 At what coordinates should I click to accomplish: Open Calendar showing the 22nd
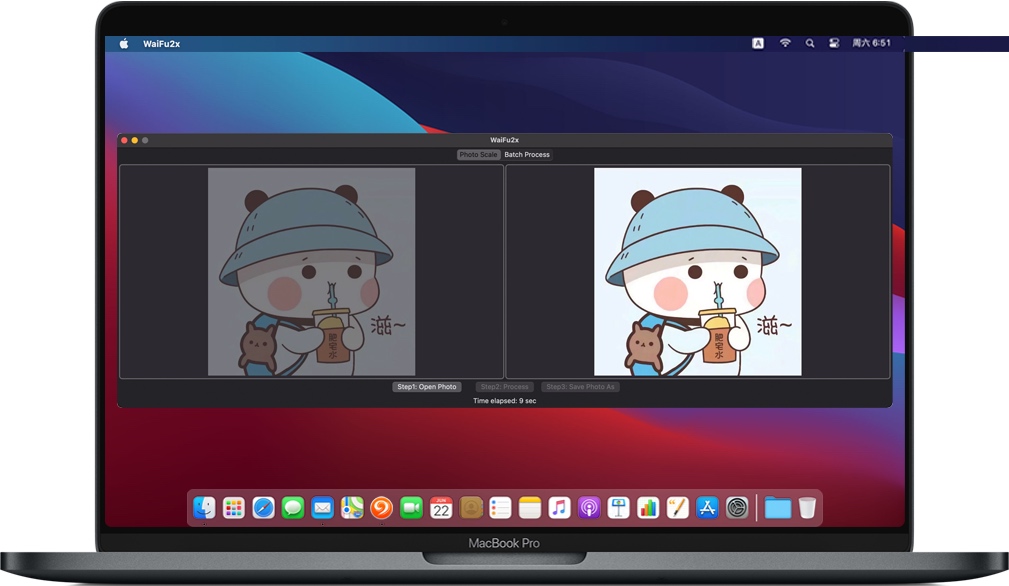coord(440,508)
